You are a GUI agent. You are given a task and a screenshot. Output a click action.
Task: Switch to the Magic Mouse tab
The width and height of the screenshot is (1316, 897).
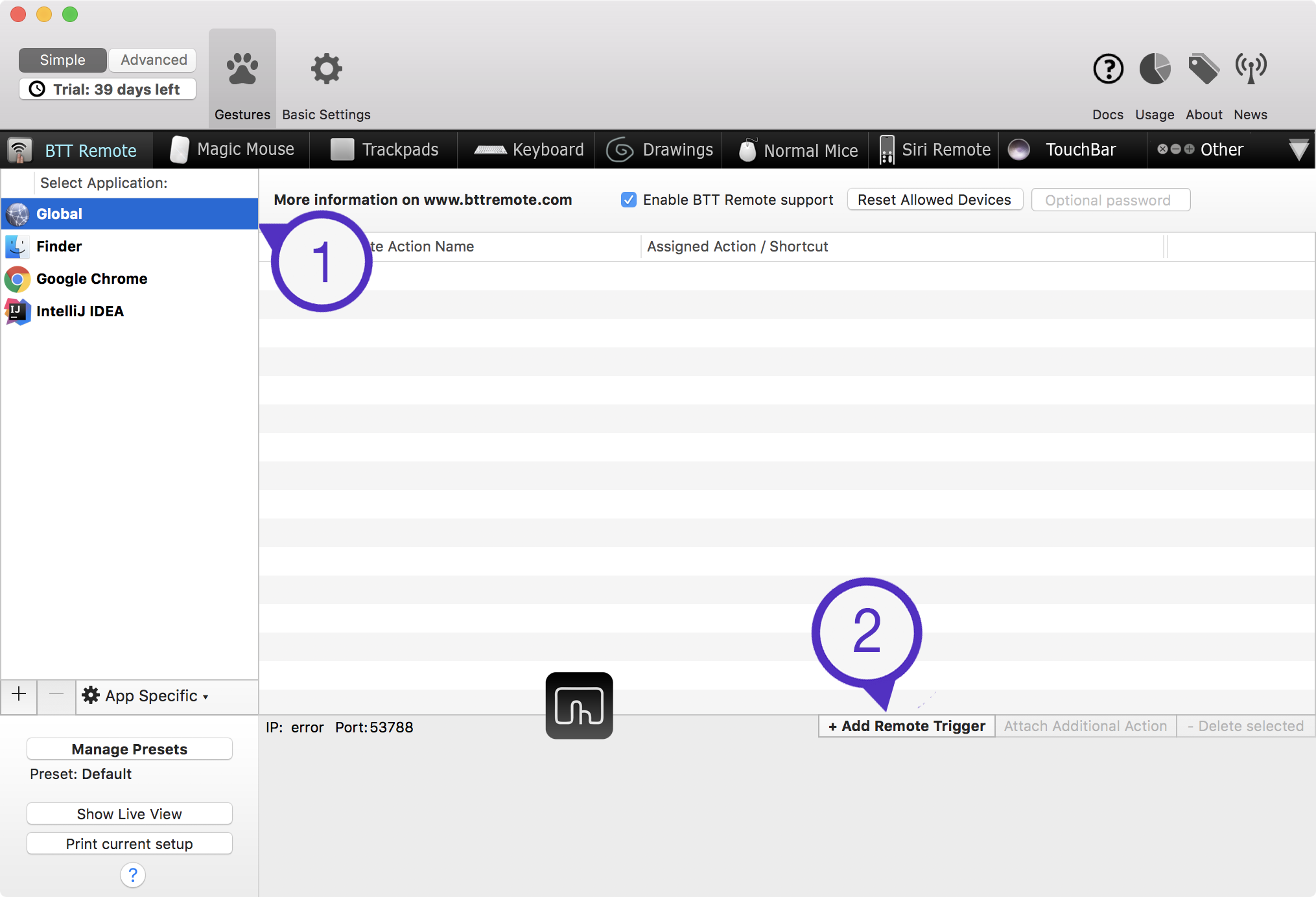coord(232,150)
